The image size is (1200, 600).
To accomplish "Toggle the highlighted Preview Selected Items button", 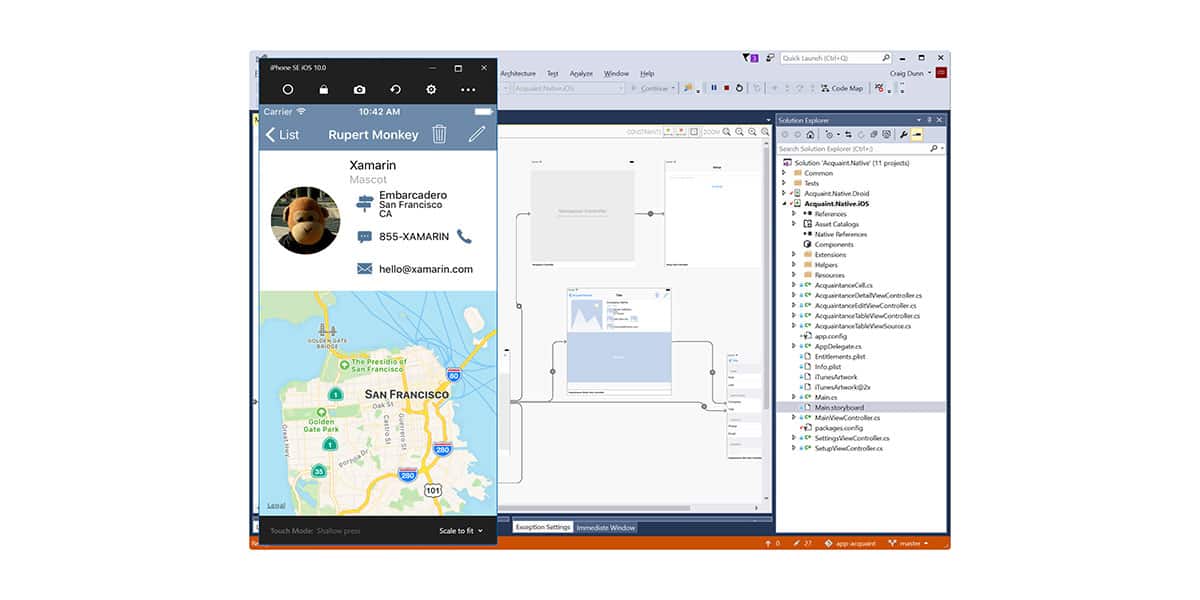I will click(916, 134).
